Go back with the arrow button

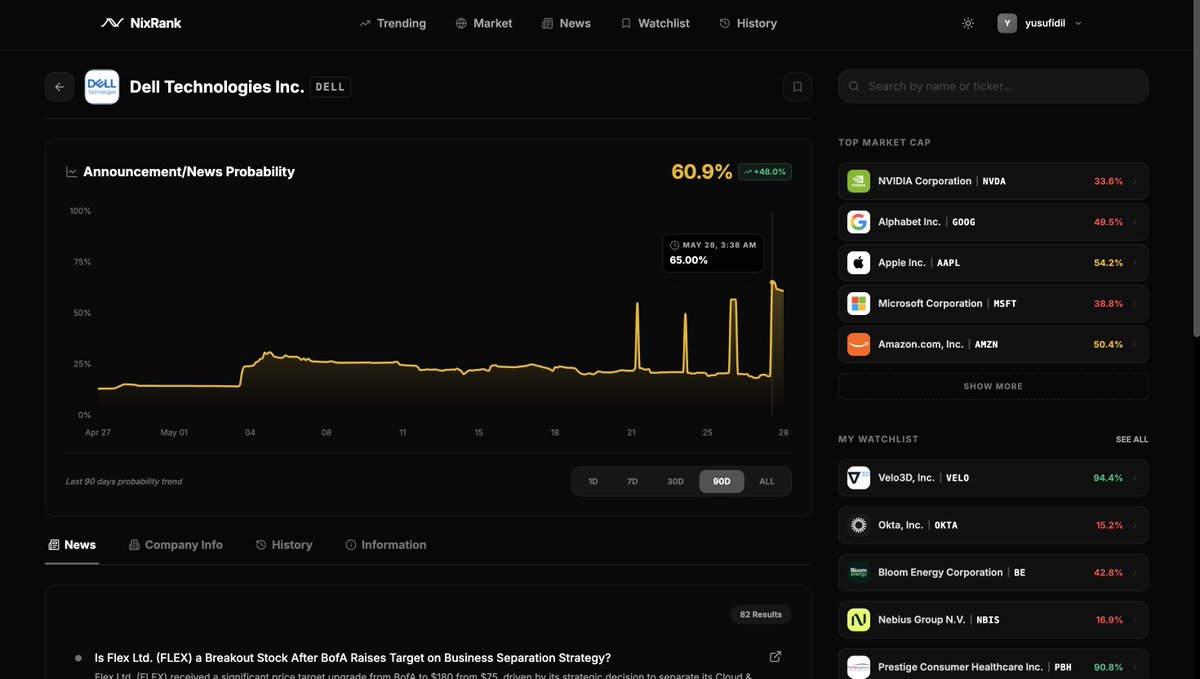(x=59, y=87)
